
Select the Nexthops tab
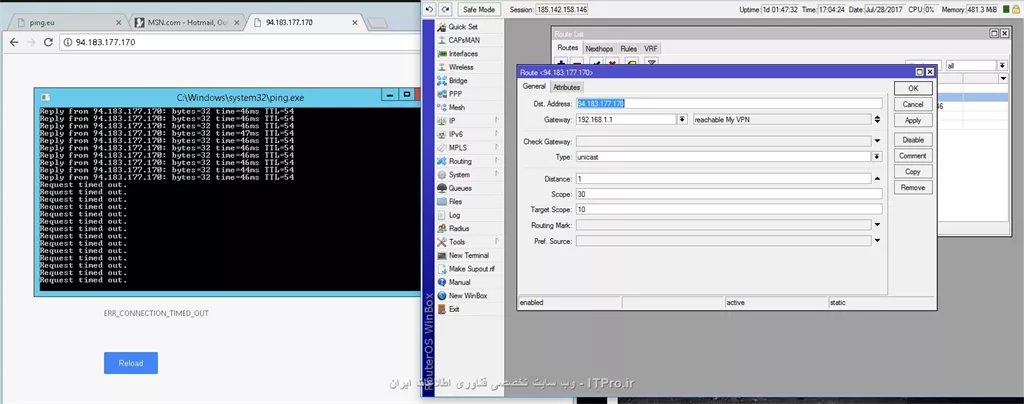coord(599,49)
